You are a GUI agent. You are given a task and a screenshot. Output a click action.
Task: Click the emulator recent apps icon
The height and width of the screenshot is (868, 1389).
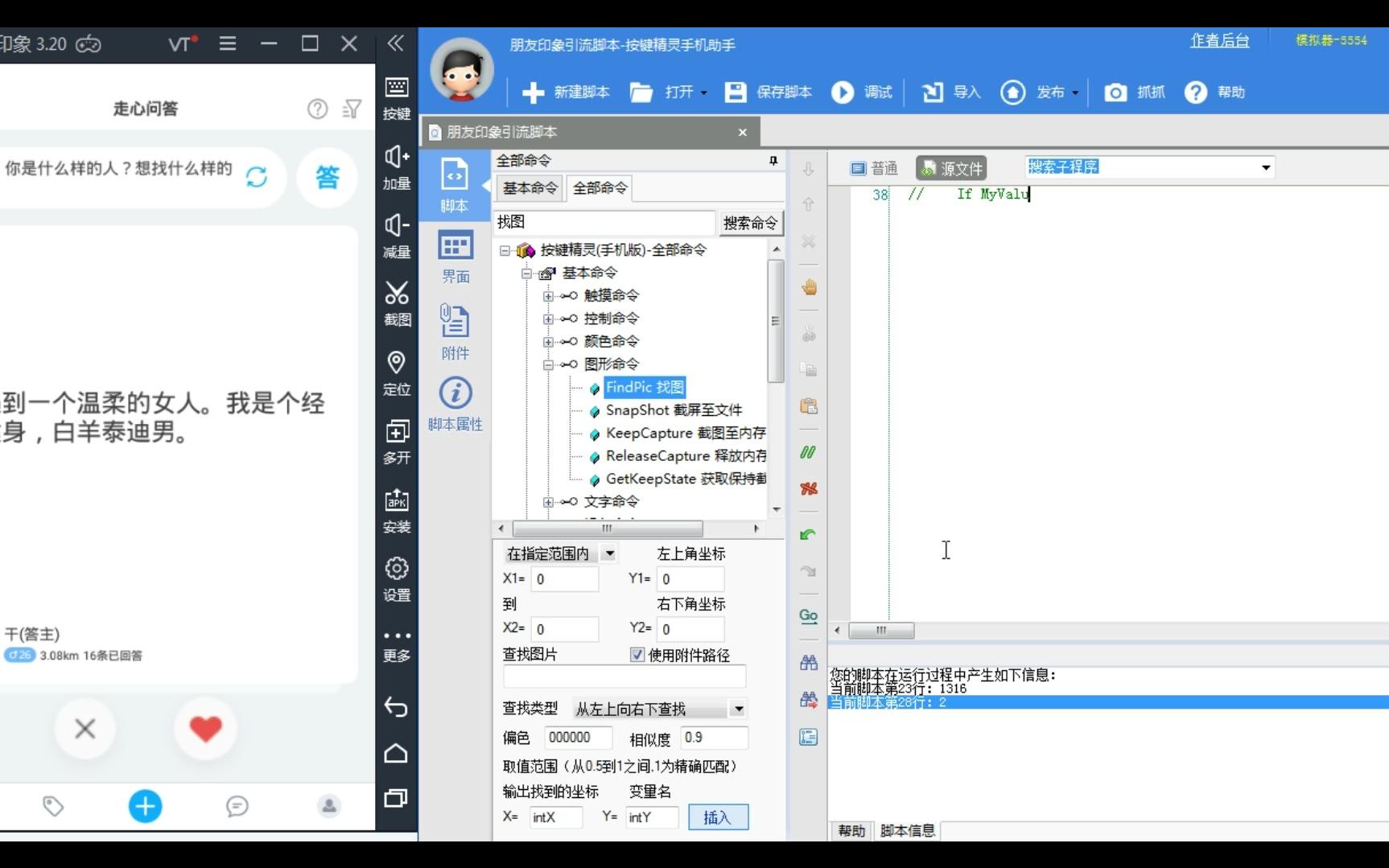click(x=396, y=798)
